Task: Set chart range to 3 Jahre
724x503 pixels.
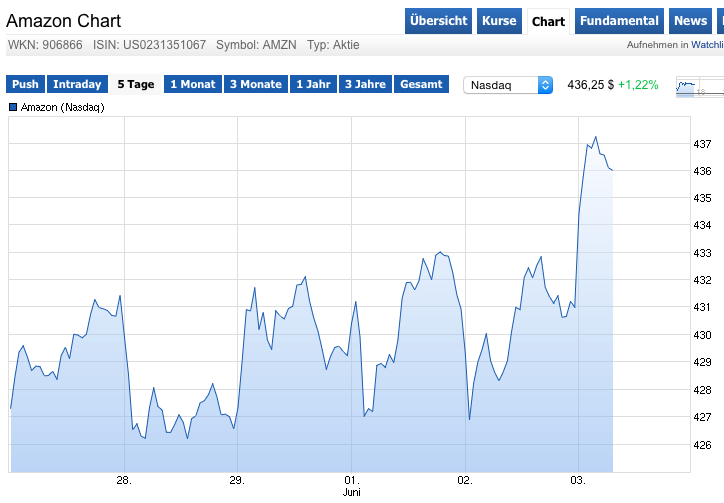Action: coord(365,85)
